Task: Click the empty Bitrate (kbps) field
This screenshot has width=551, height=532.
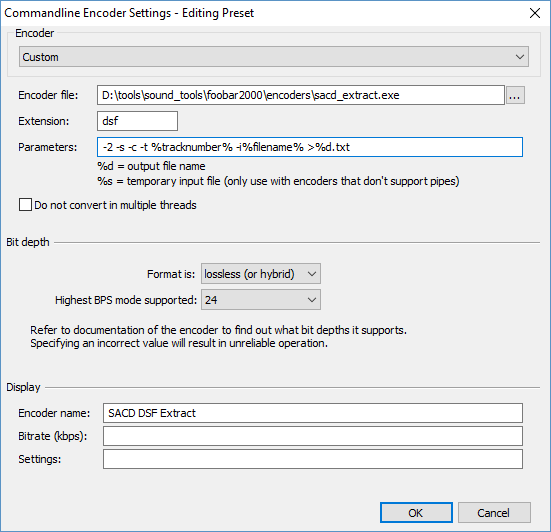Action: click(x=313, y=436)
